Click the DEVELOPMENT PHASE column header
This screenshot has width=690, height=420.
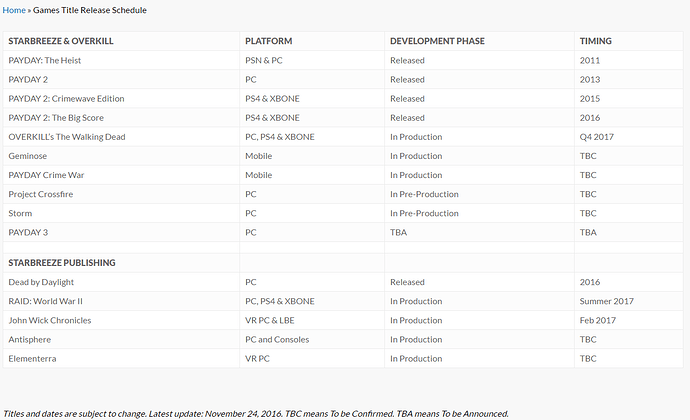click(437, 41)
